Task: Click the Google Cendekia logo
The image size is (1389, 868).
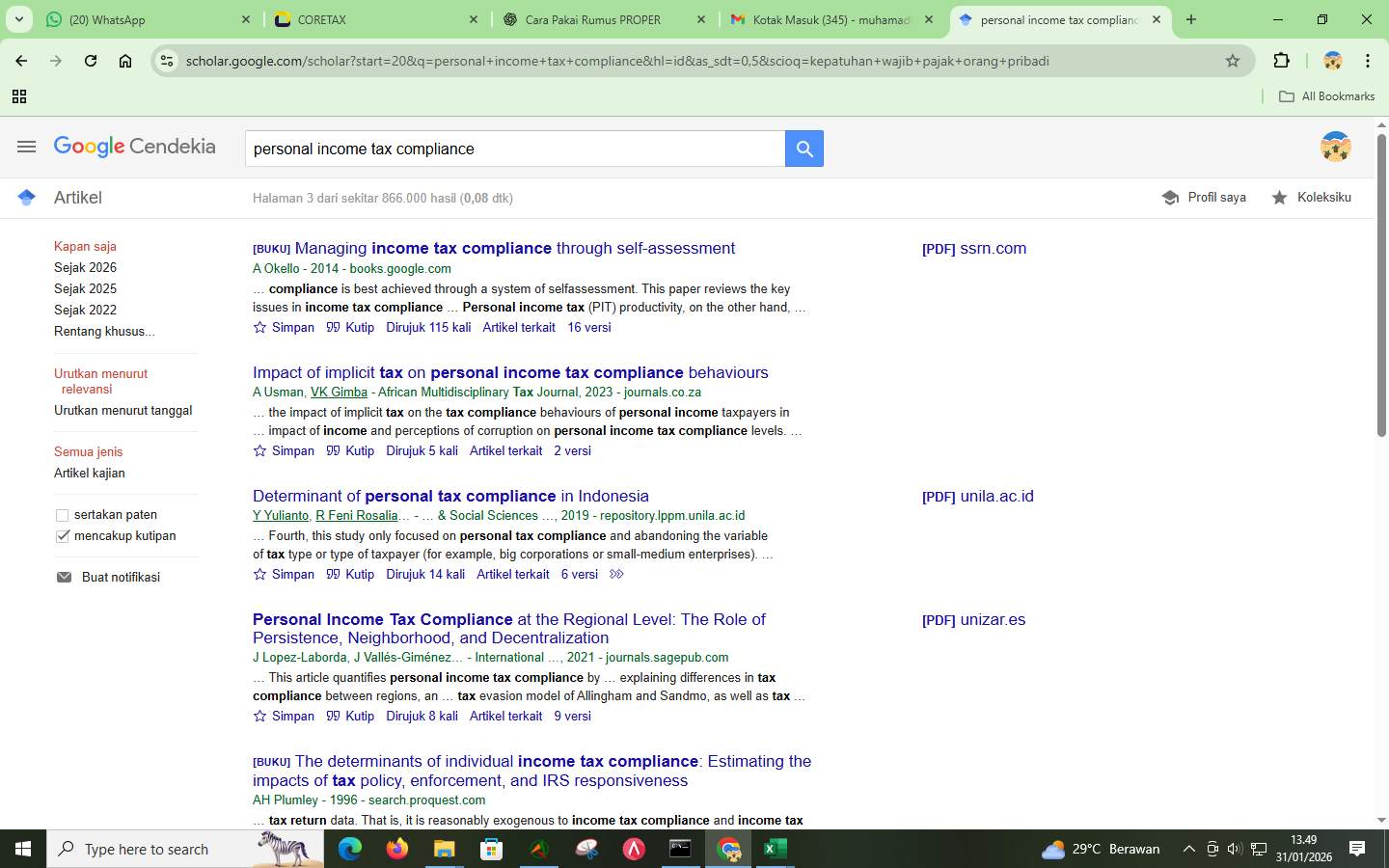Action: pos(134,147)
